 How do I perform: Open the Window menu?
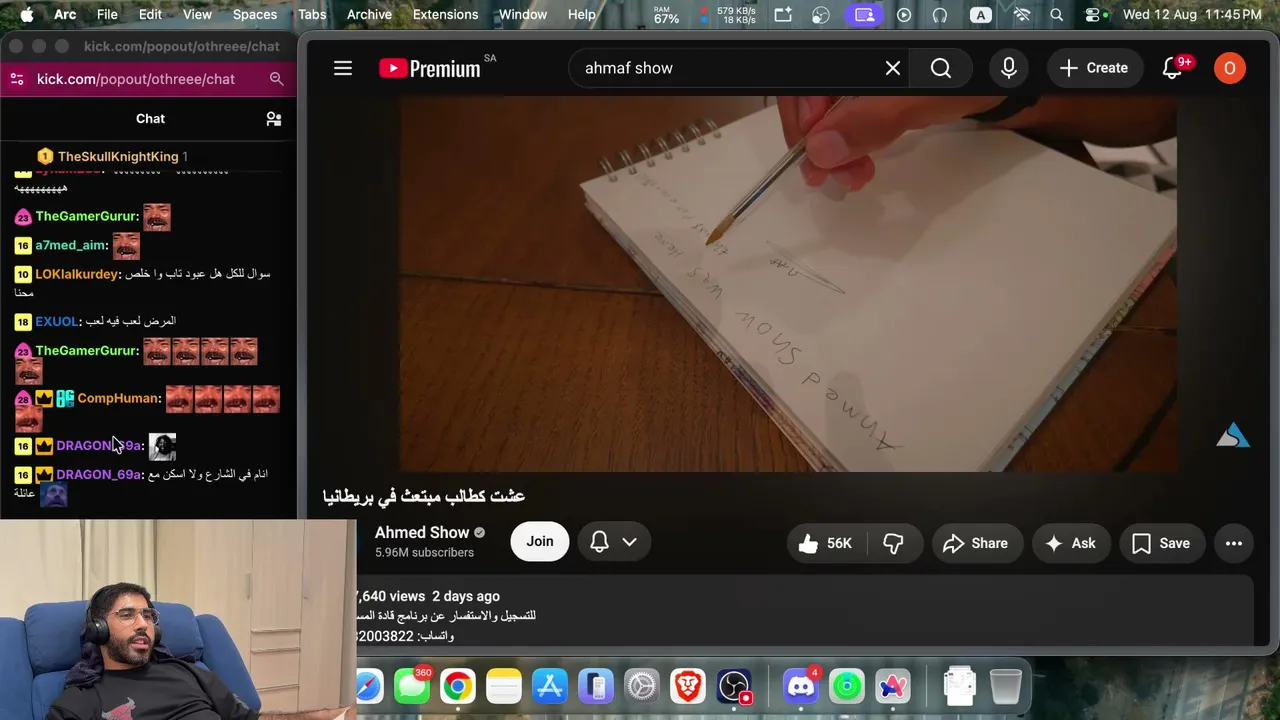(523, 14)
